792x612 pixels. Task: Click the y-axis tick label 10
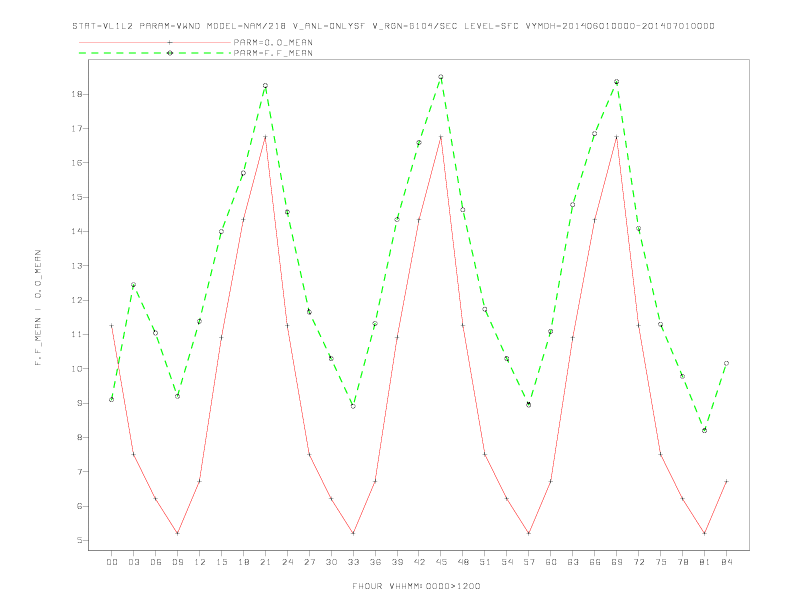pos(78,369)
